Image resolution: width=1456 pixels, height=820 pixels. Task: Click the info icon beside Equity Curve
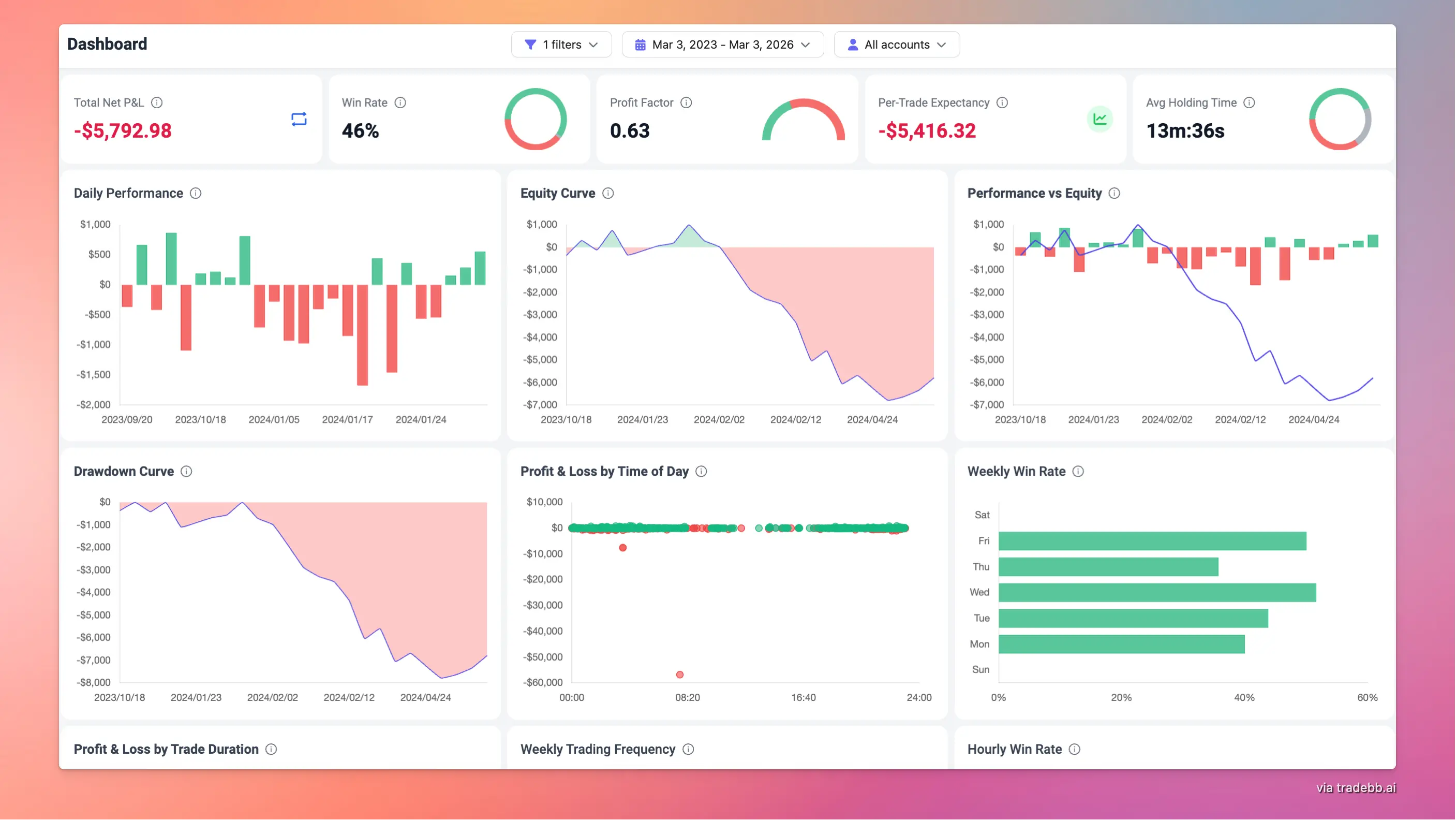click(x=609, y=193)
